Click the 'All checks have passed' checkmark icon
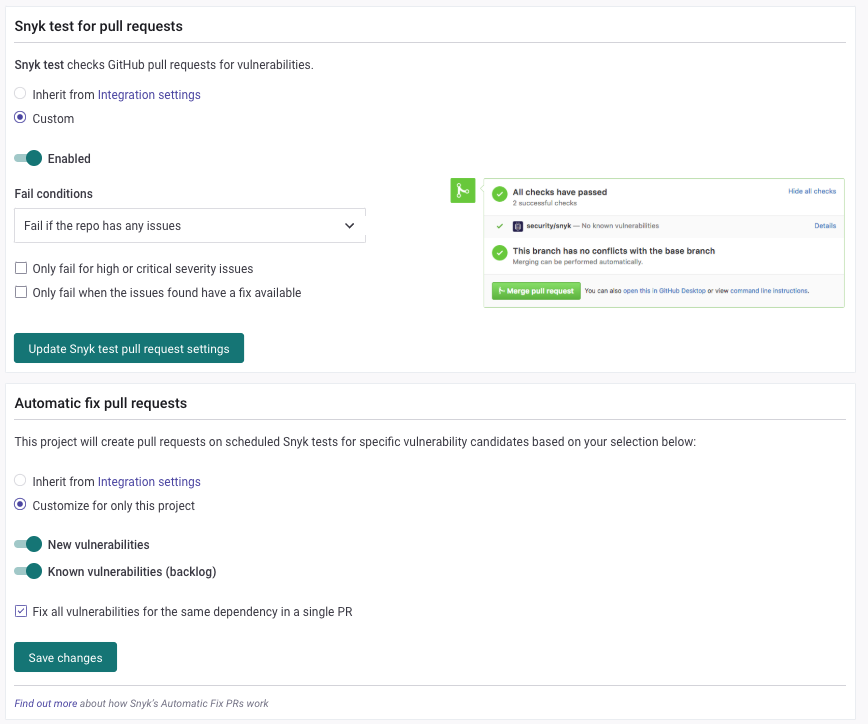Viewport: 868px width, 724px height. tap(499, 195)
